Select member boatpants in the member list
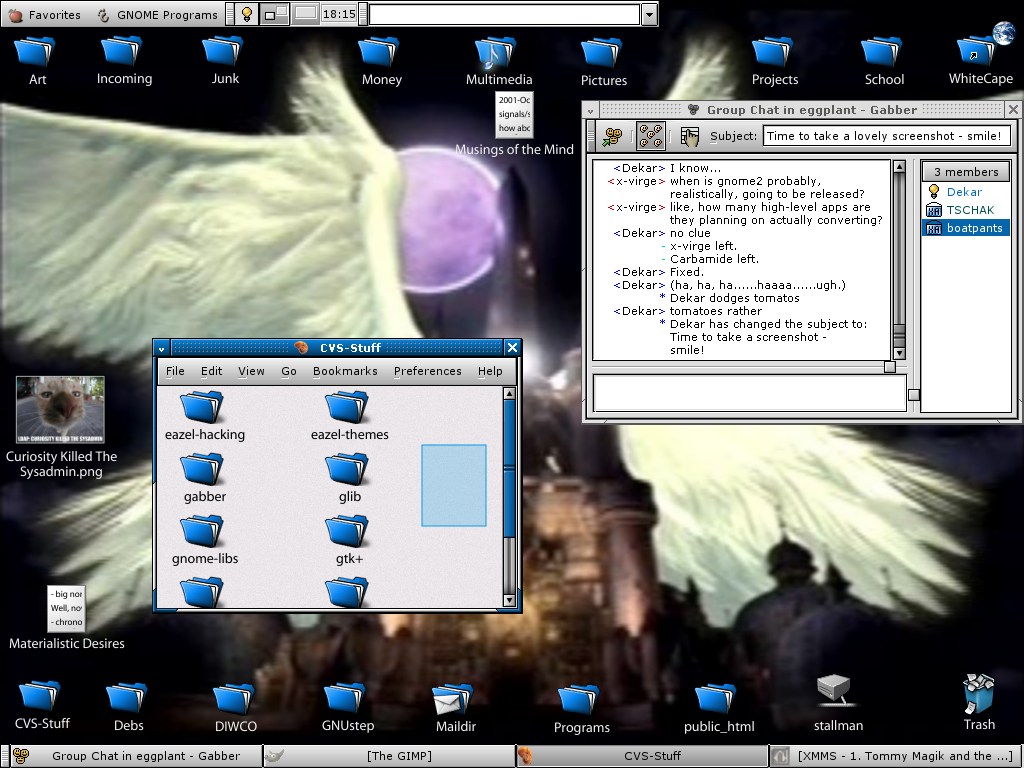 point(966,227)
